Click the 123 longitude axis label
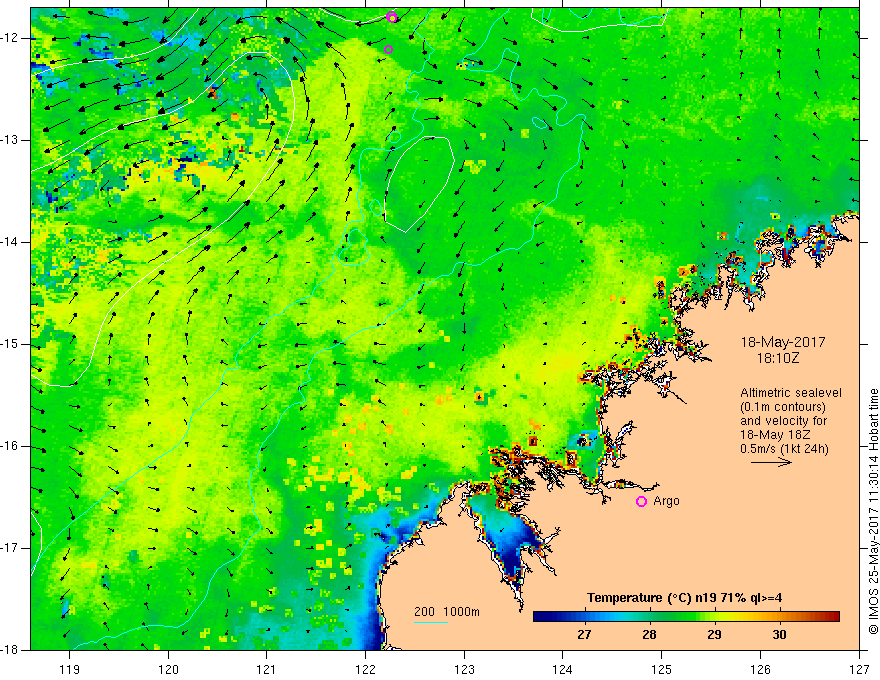The width and height of the screenshot is (880, 680). 464,669
